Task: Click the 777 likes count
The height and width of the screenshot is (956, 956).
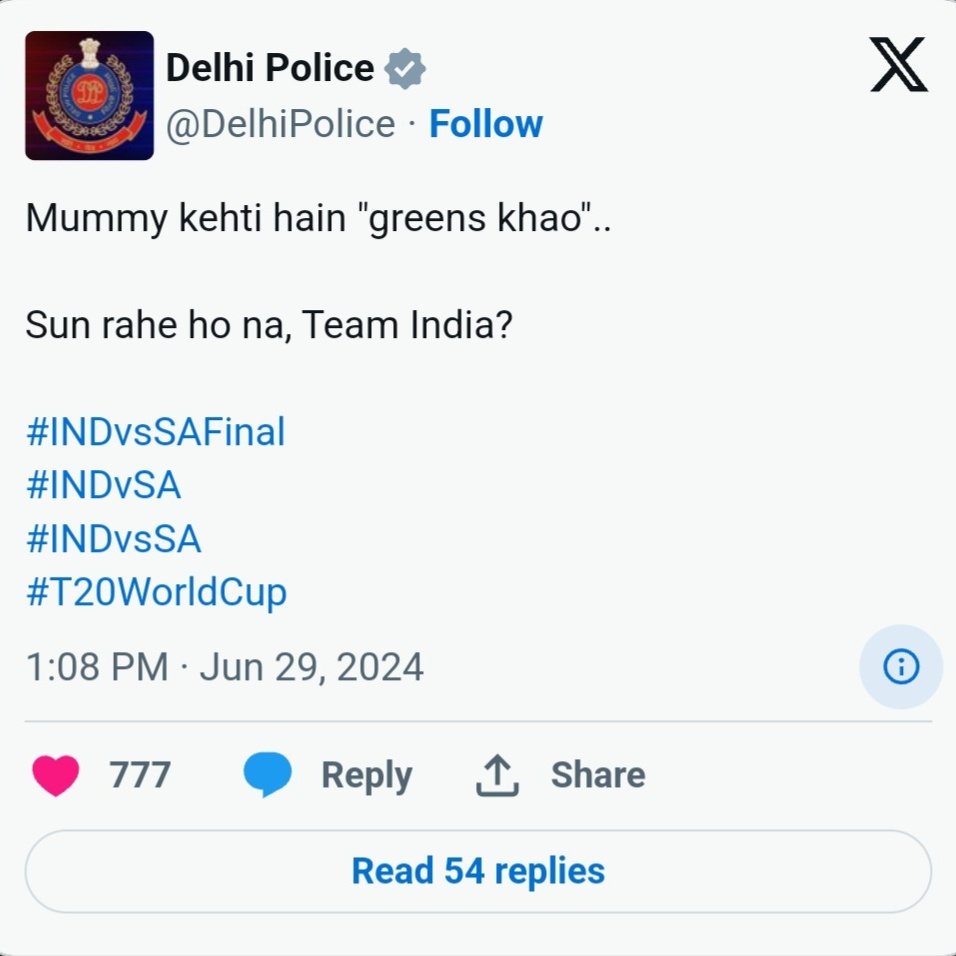Action: pos(140,775)
